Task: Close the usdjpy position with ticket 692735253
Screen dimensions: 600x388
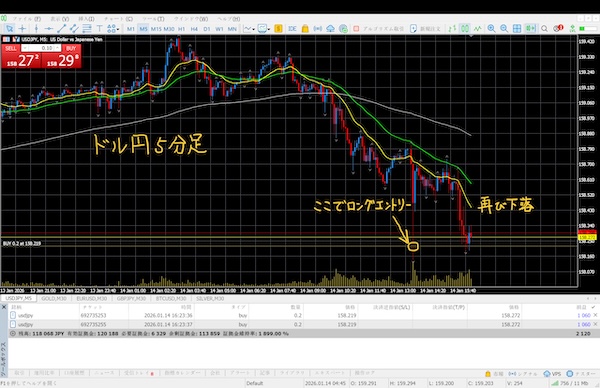Action: pyautogui.click(x=595, y=315)
